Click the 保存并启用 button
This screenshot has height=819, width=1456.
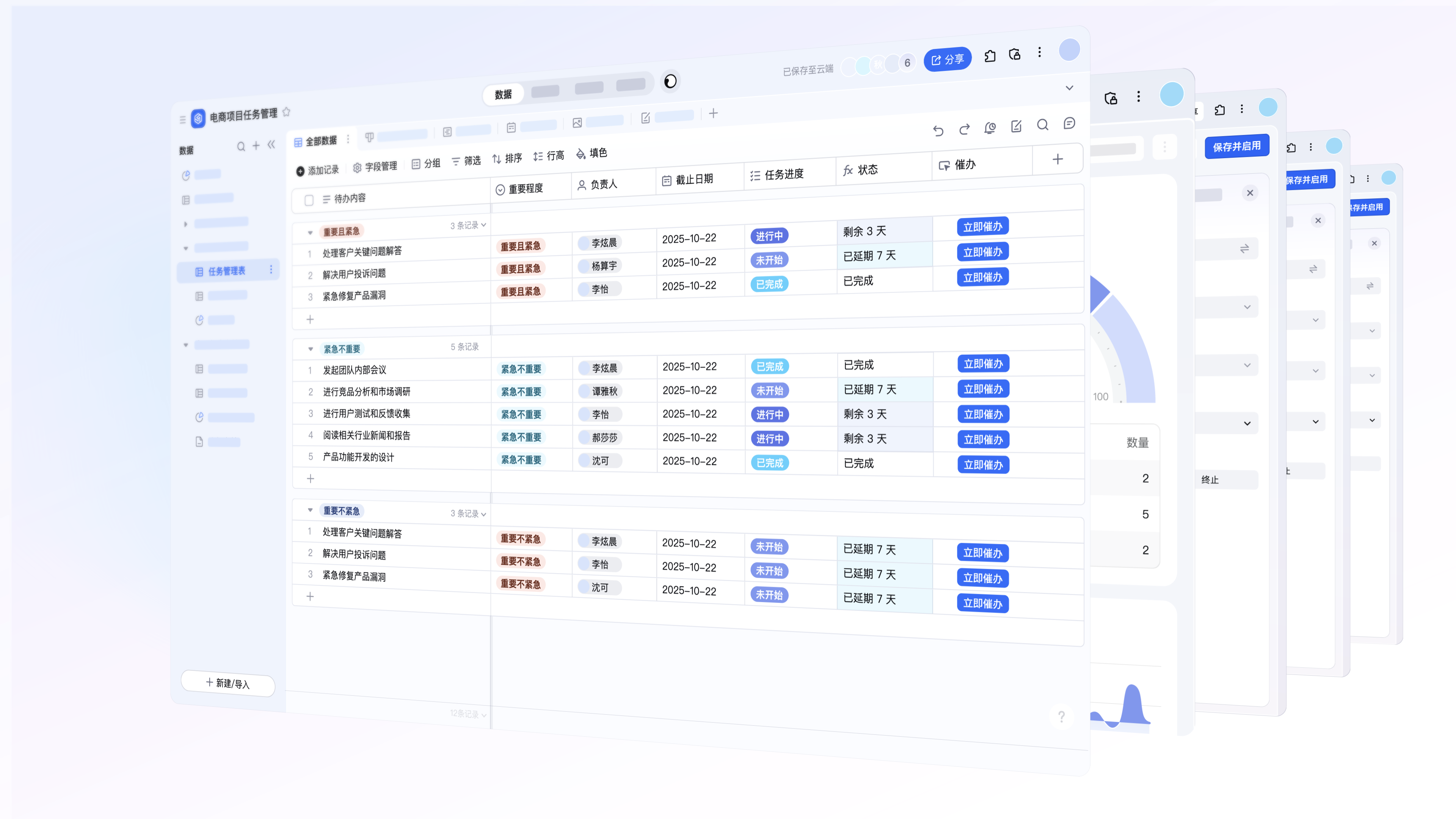[1237, 146]
